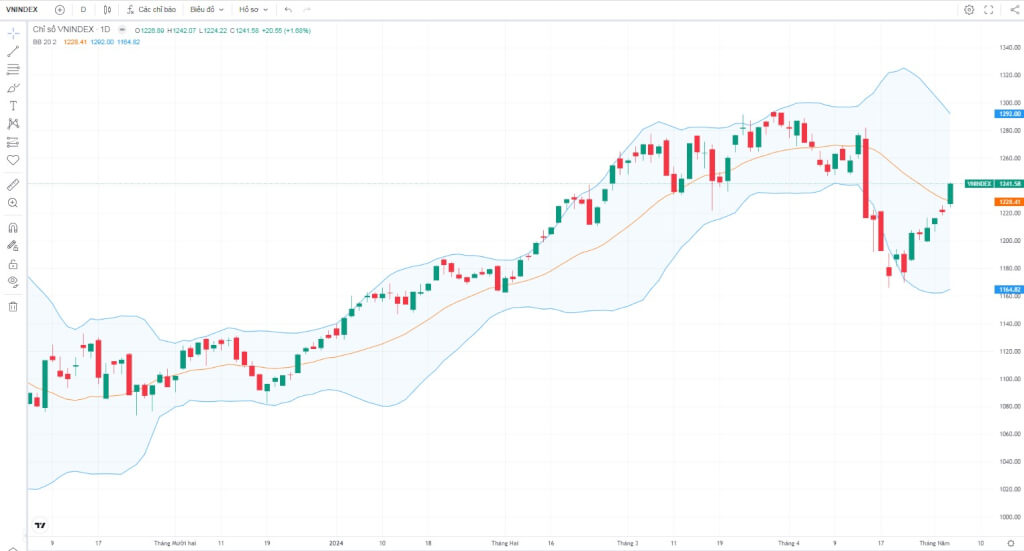Enter fullscreen mode
Viewport: 1024px width, 551px height.
989,10
